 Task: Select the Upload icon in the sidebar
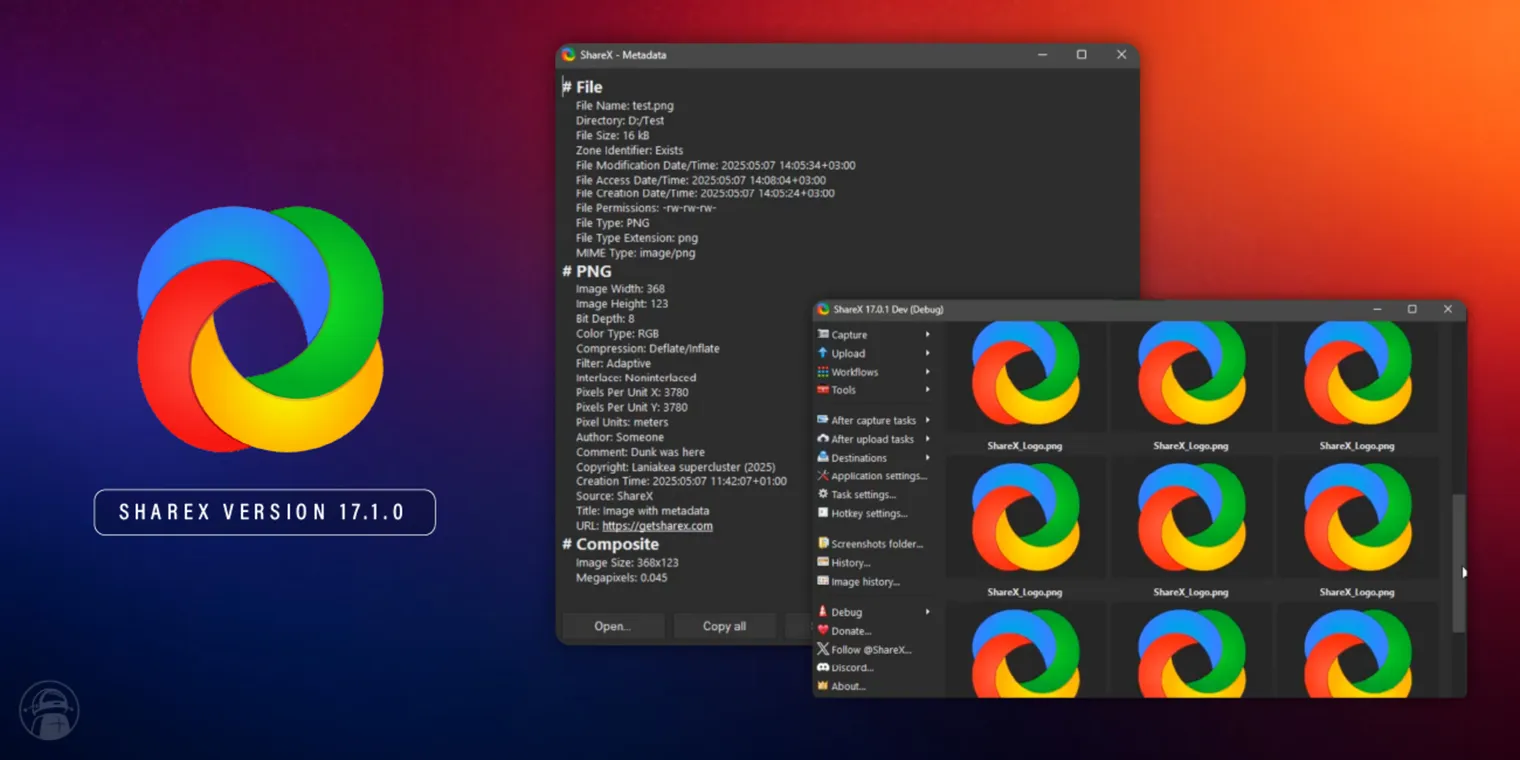click(x=822, y=353)
